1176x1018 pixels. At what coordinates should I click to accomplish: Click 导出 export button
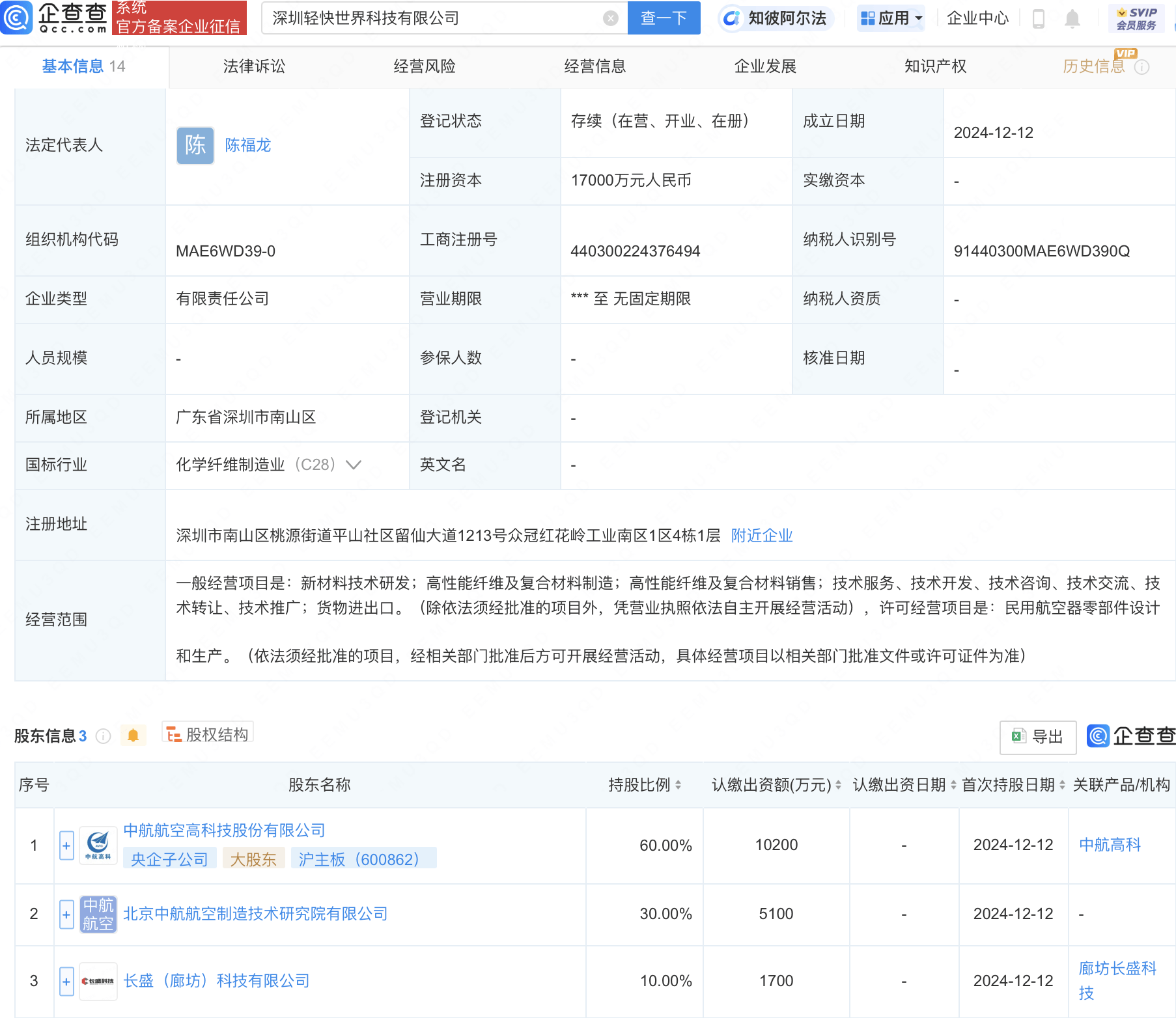[x=1038, y=737]
